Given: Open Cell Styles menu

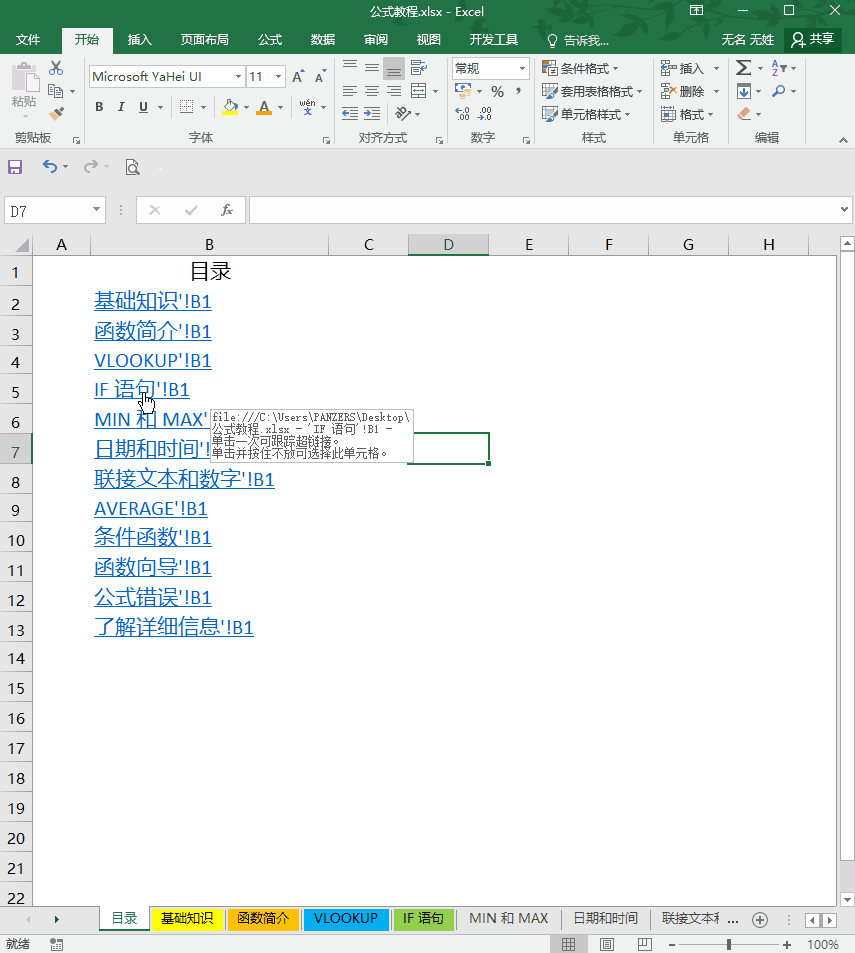Looking at the screenshot, I should pos(586,114).
